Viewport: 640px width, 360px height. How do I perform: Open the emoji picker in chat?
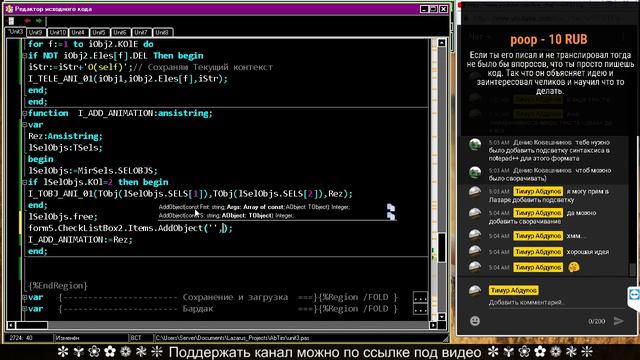[x=475, y=321]
